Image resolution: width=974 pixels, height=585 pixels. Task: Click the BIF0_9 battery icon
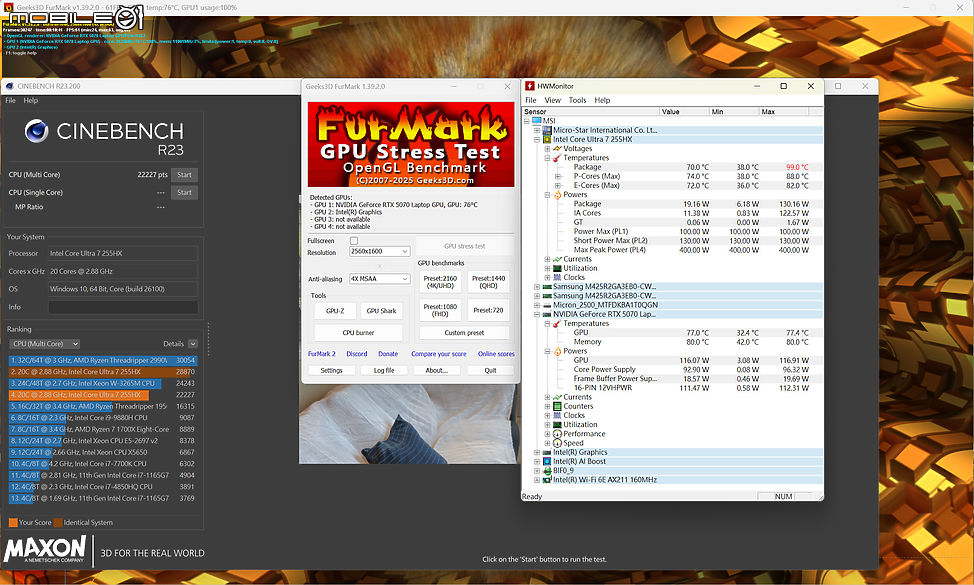tap(547, 471)
